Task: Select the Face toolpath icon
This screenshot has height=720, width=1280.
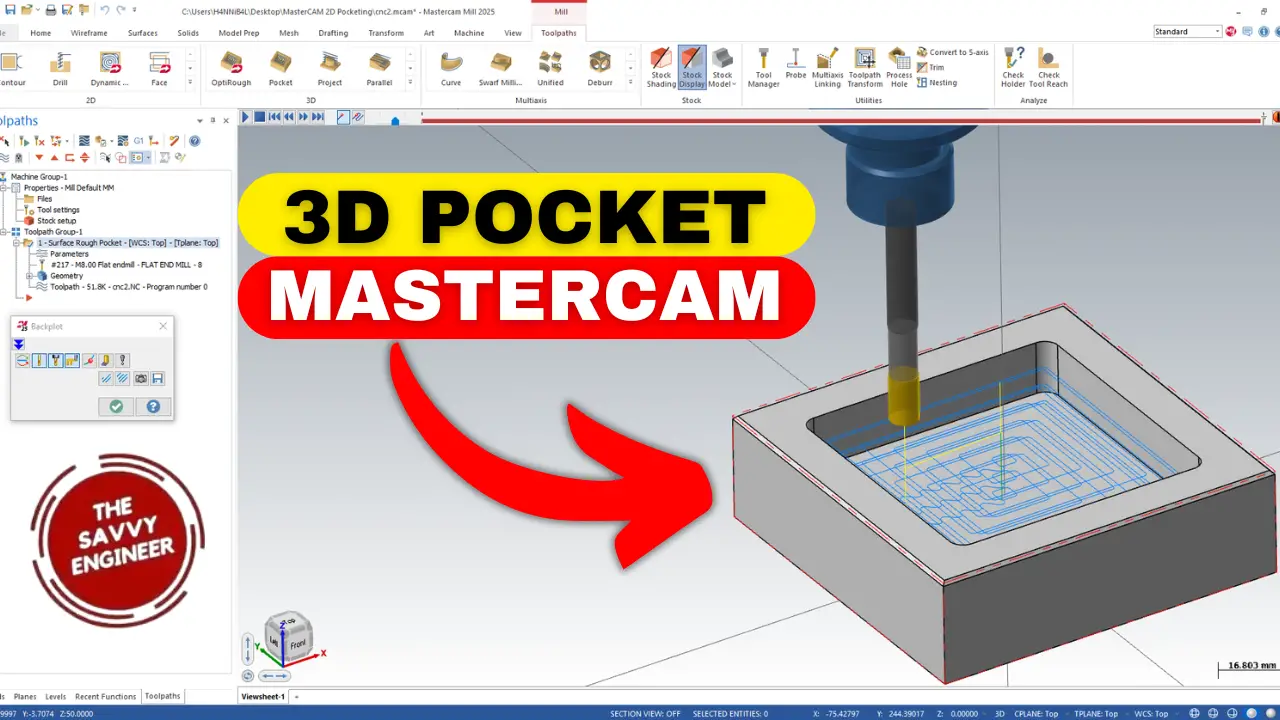Action: 159,69
